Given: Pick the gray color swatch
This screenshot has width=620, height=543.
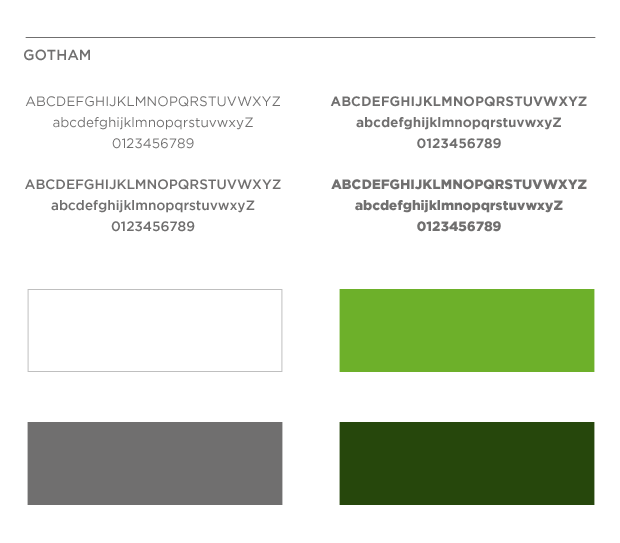Looking at the screenshot, I should click(x=155, y=463).
